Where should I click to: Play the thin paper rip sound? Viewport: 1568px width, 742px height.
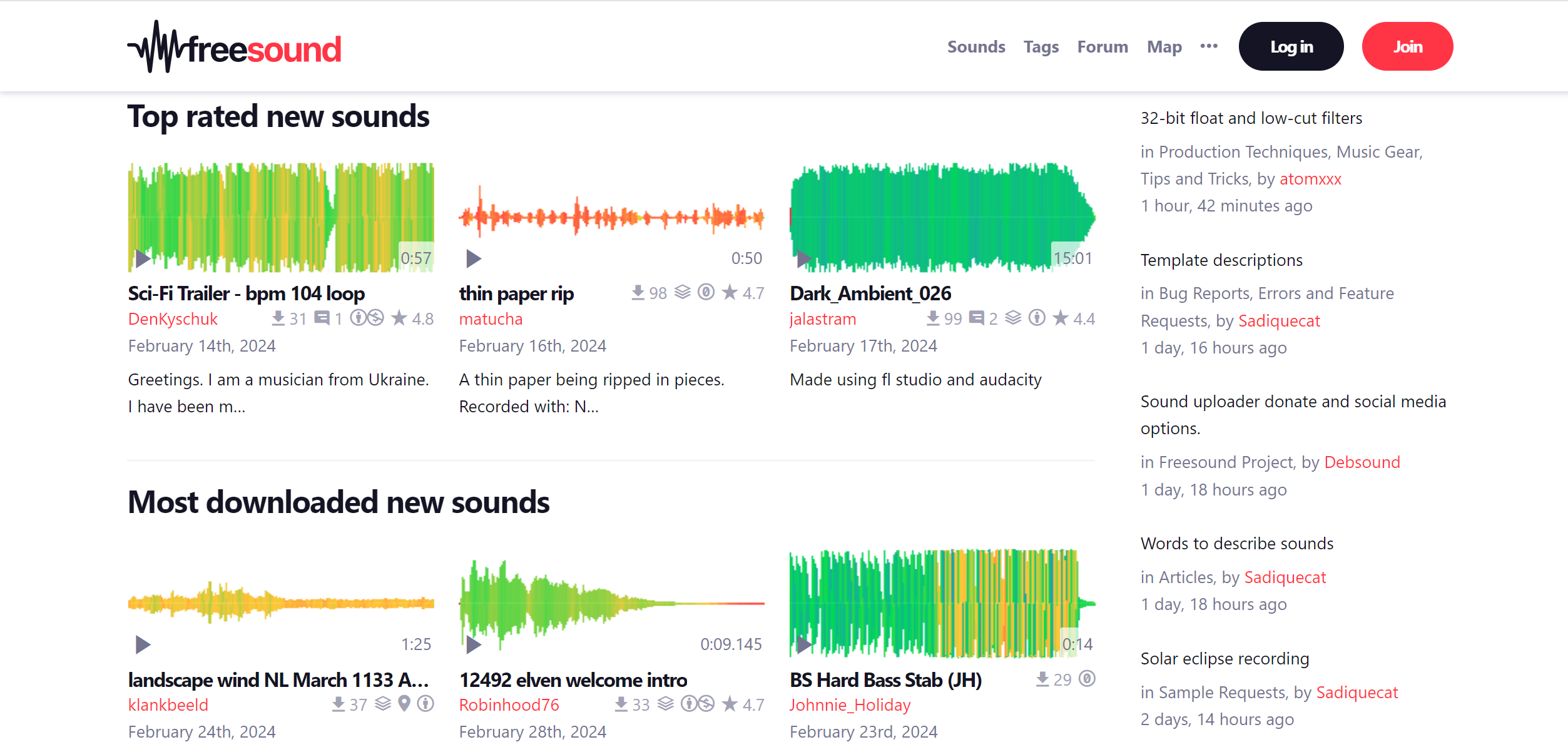point(474,258)
